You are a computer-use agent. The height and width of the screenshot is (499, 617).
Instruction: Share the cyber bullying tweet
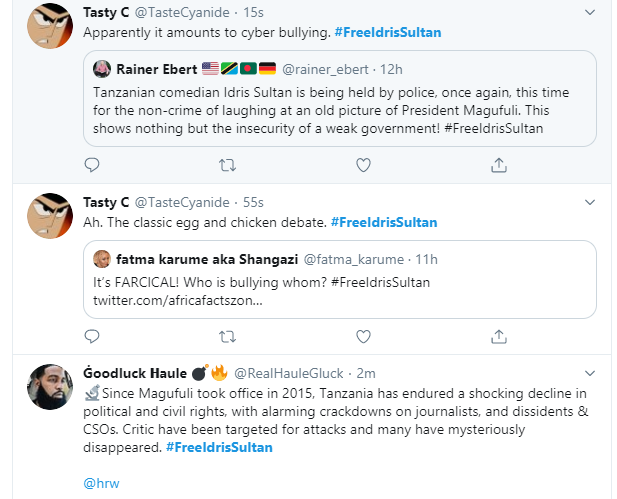coord(499,164)
